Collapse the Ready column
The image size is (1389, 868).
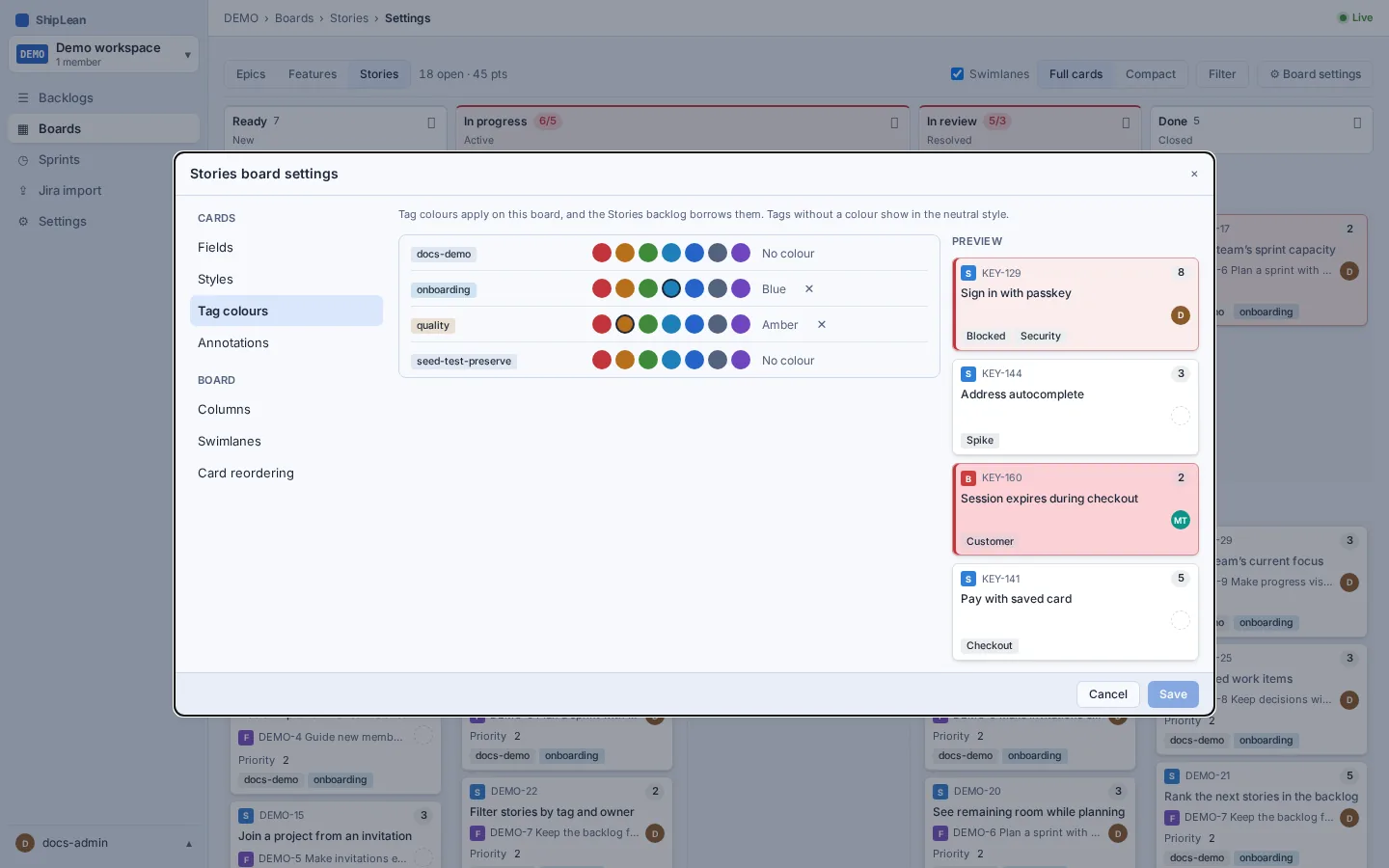[431, 122]
